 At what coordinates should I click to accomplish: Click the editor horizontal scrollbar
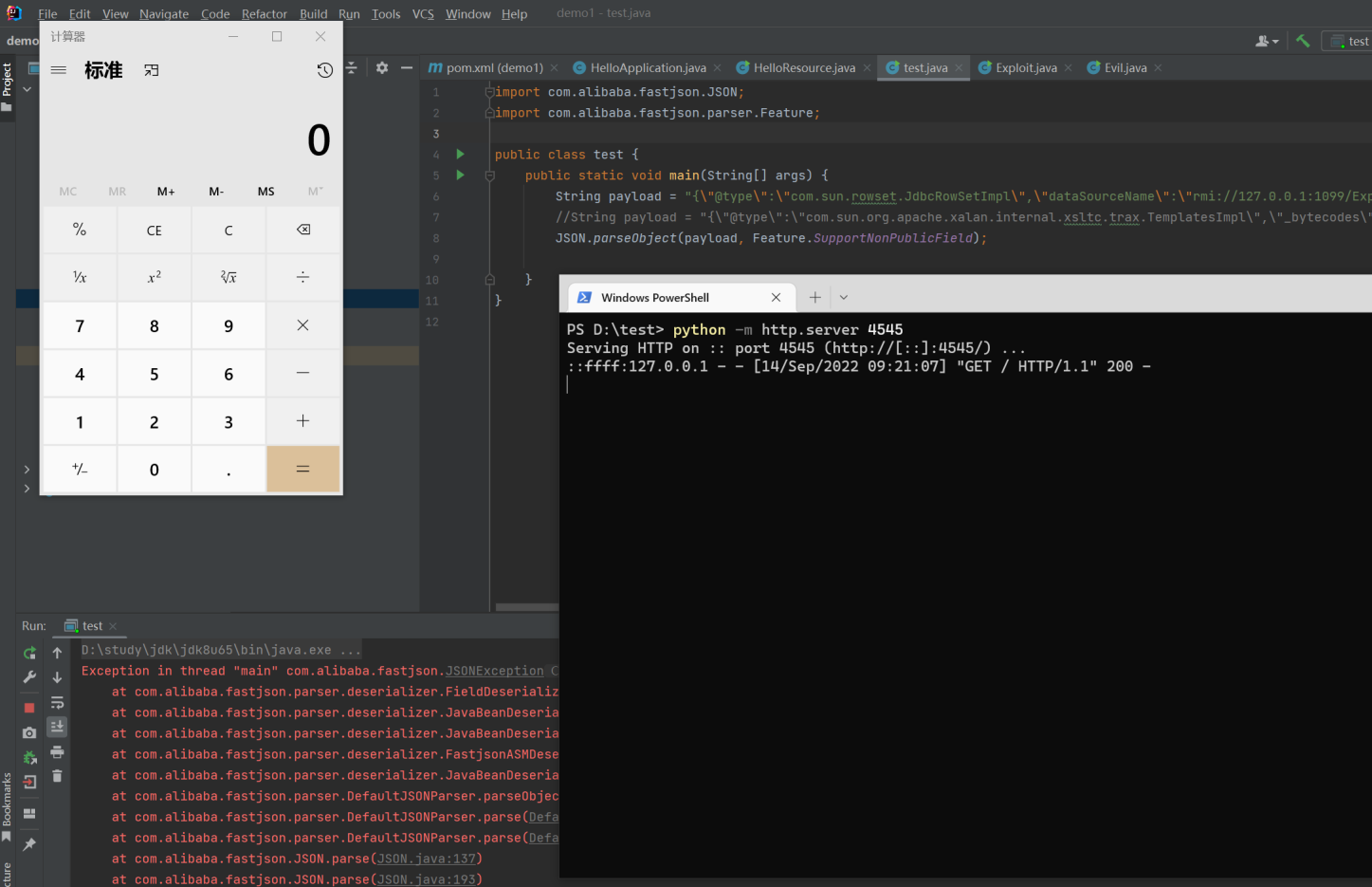(527, 607)
